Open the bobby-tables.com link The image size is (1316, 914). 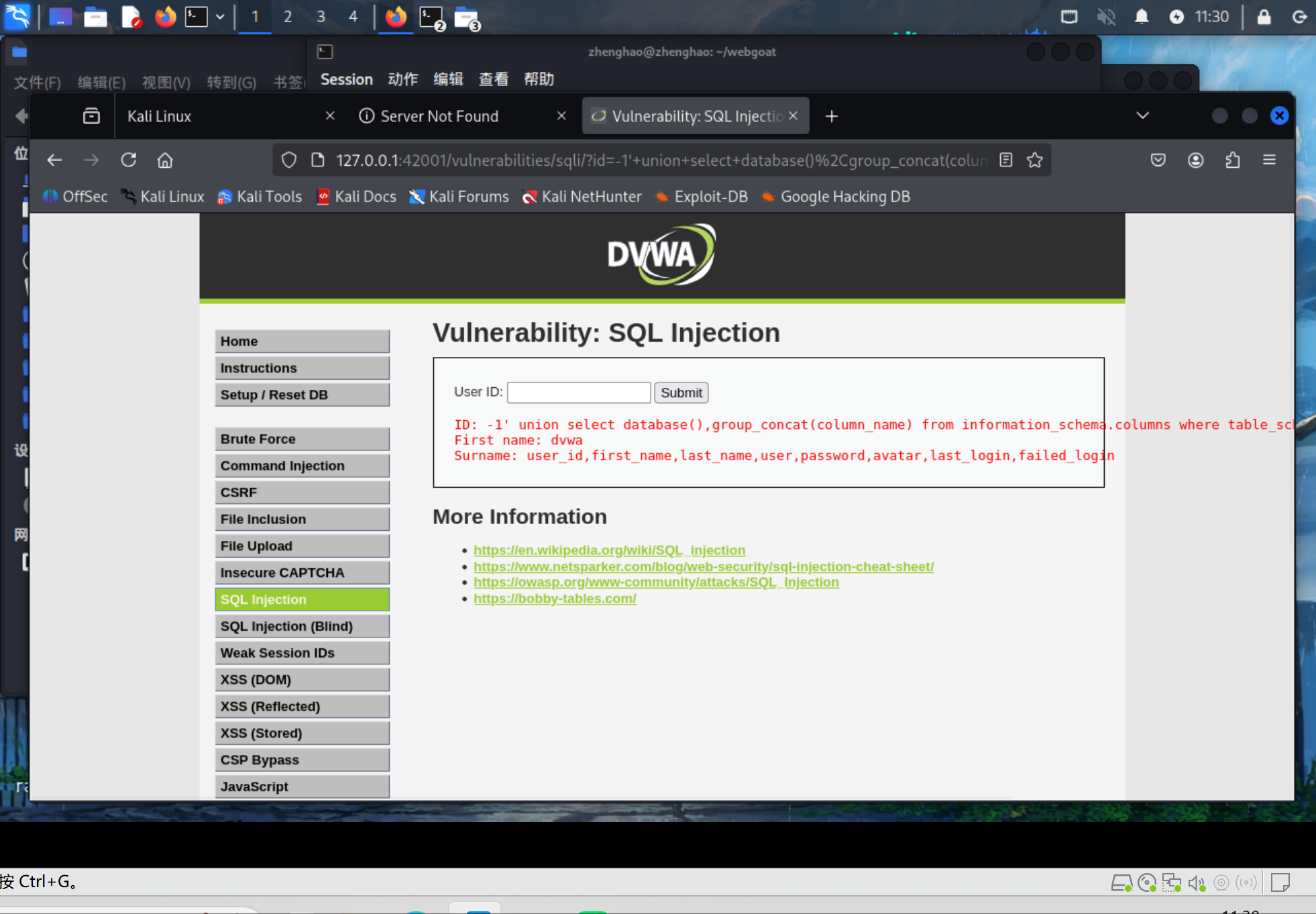pyautogui.click(x=555, y=599)
